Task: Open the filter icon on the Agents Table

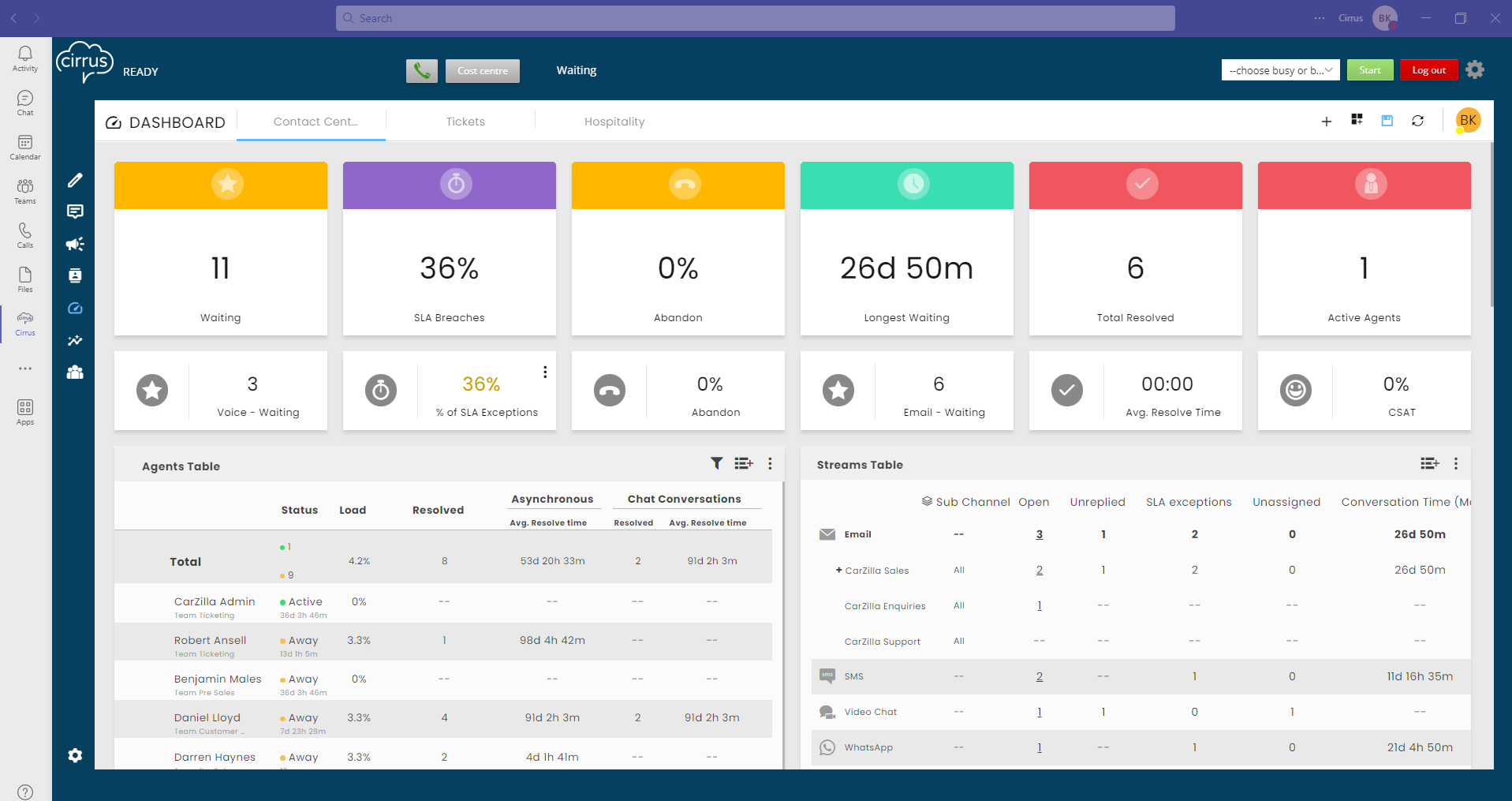Action: (x=716, y=463)
